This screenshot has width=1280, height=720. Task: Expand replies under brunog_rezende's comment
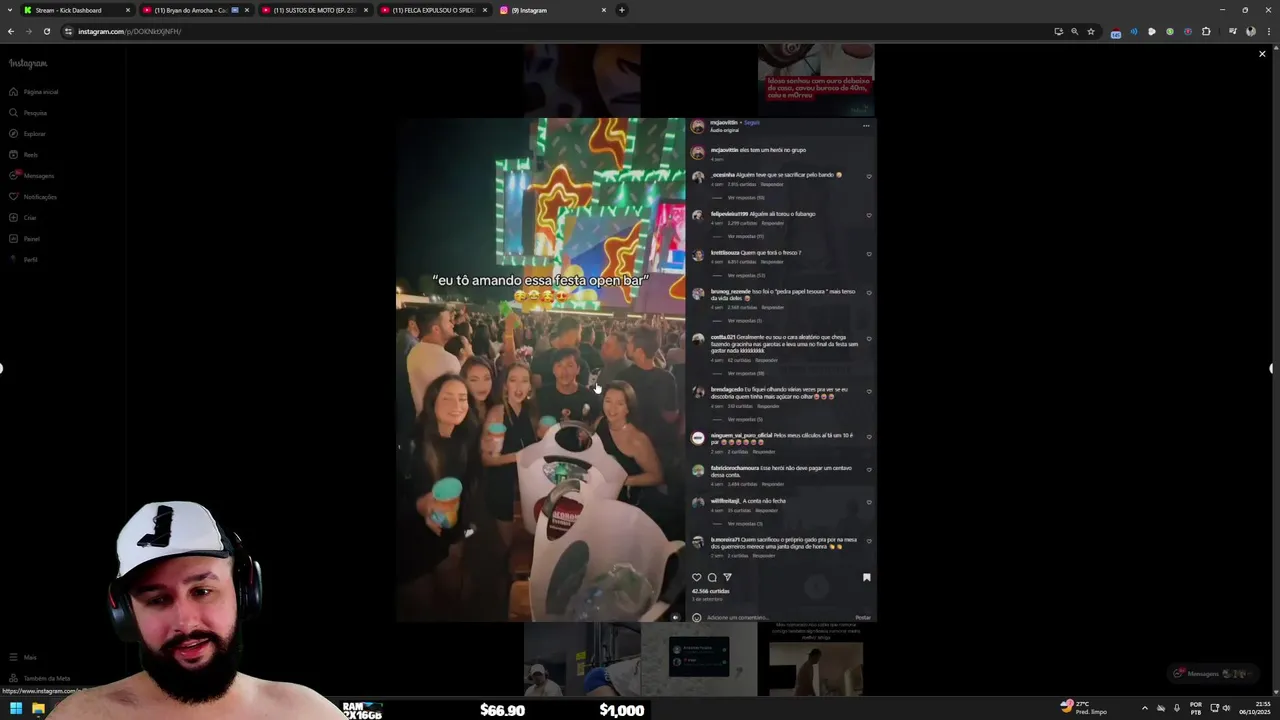point(745,321)
